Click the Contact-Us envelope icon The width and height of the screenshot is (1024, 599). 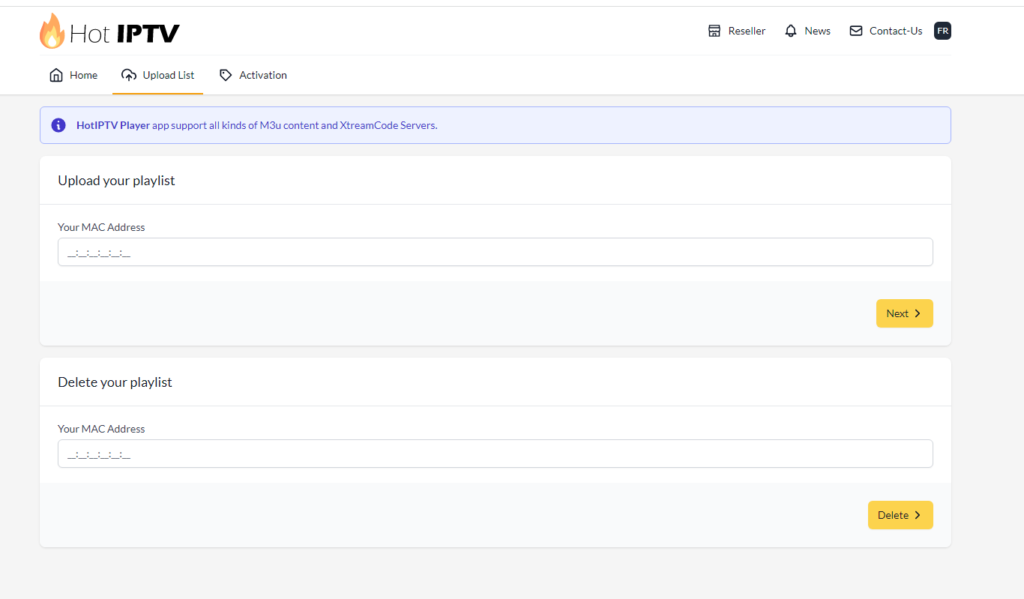[856, 31]
